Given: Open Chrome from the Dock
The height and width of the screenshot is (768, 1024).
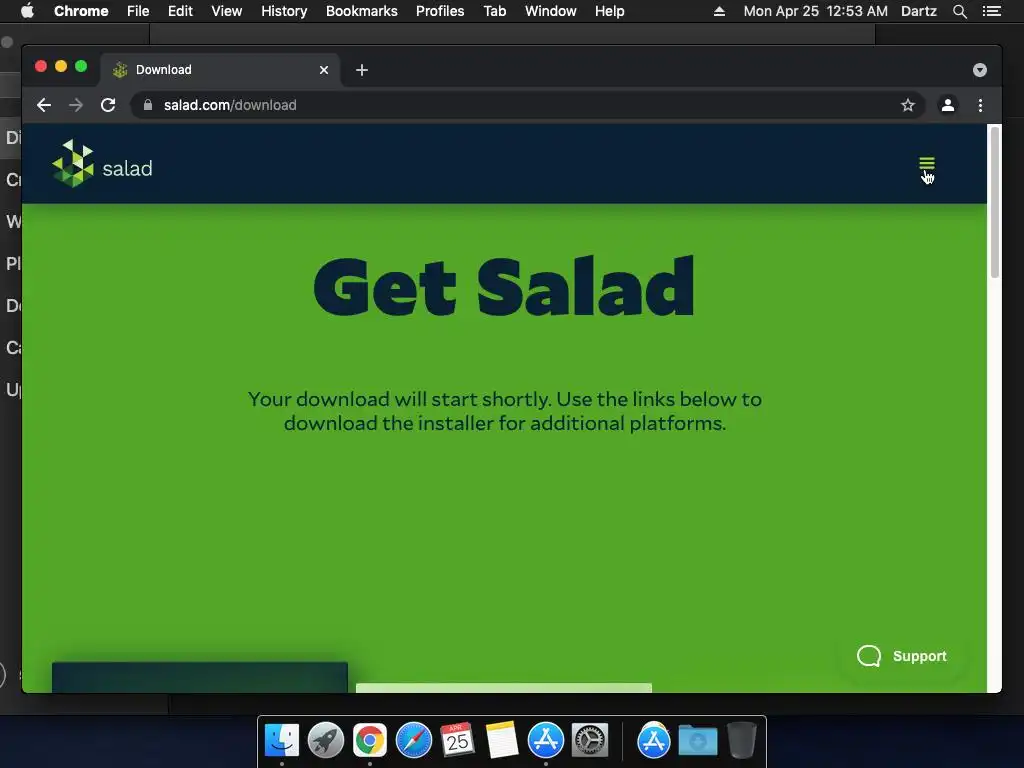Looking at the screenshot, I should pos(370,740).
